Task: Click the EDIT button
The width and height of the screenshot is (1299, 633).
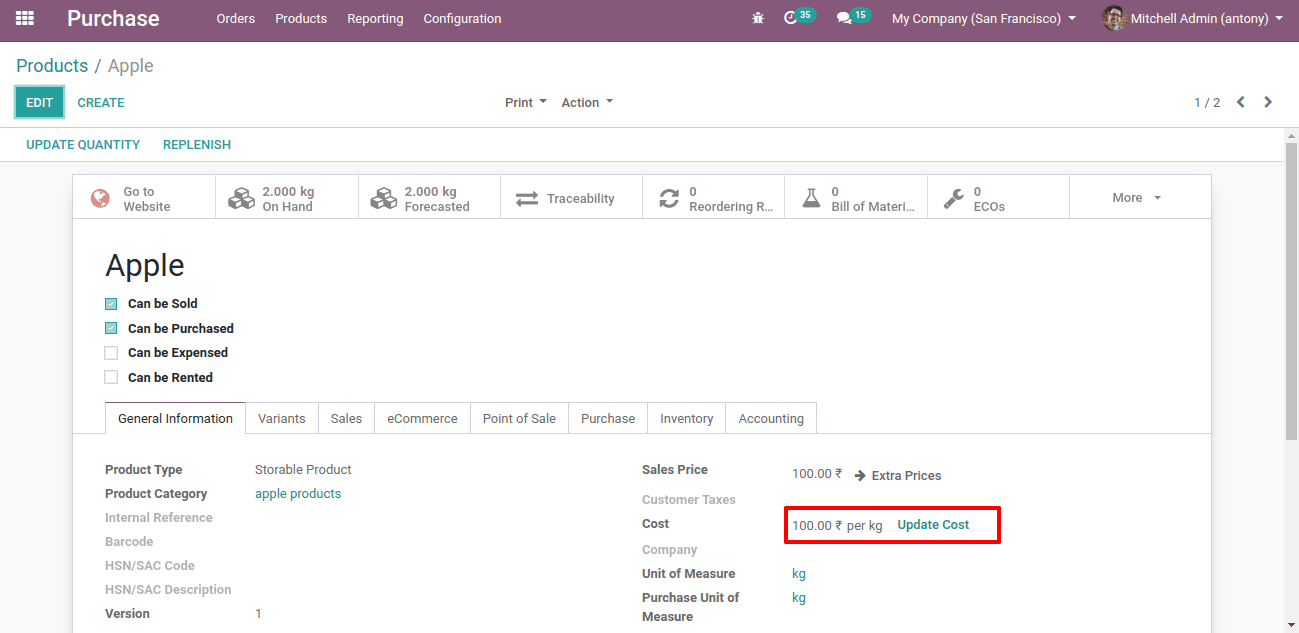Action: [x=39, y=102]
